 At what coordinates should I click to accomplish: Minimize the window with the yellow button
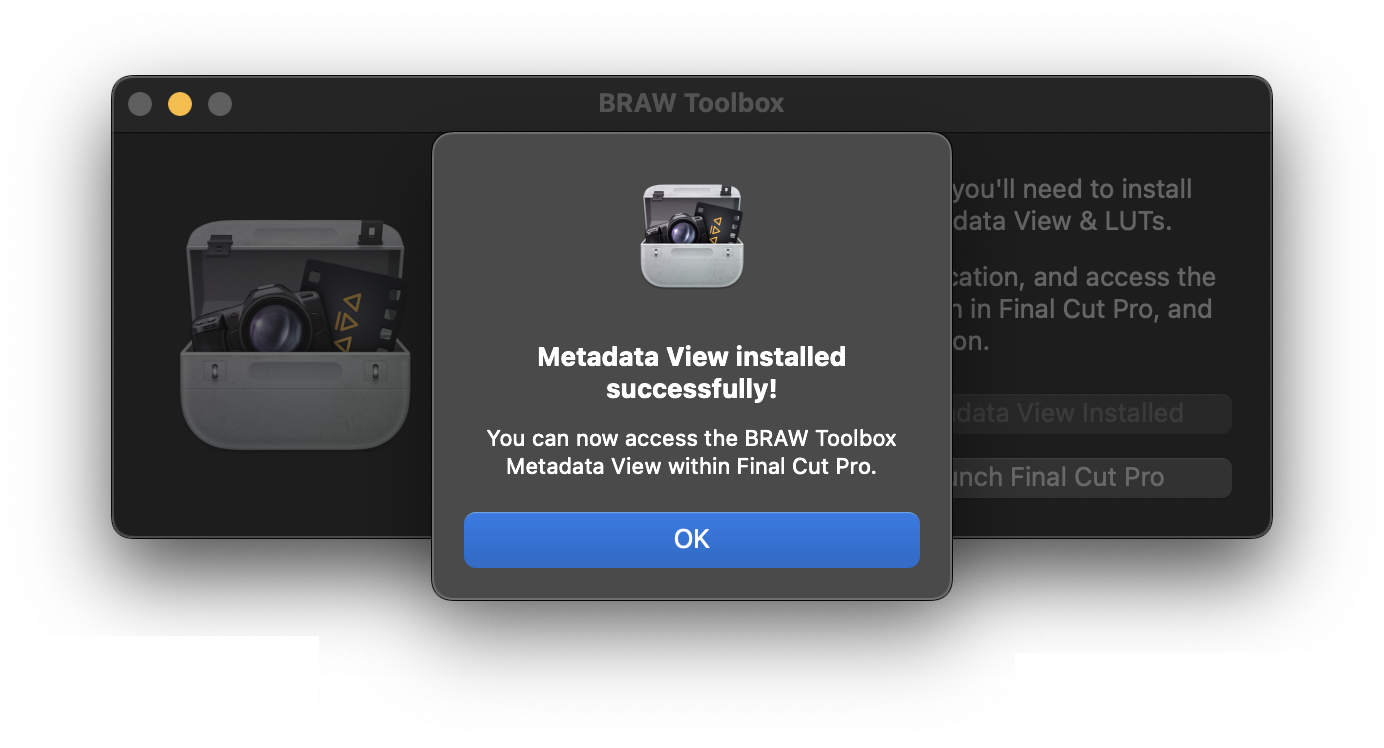tap(180, 104)
